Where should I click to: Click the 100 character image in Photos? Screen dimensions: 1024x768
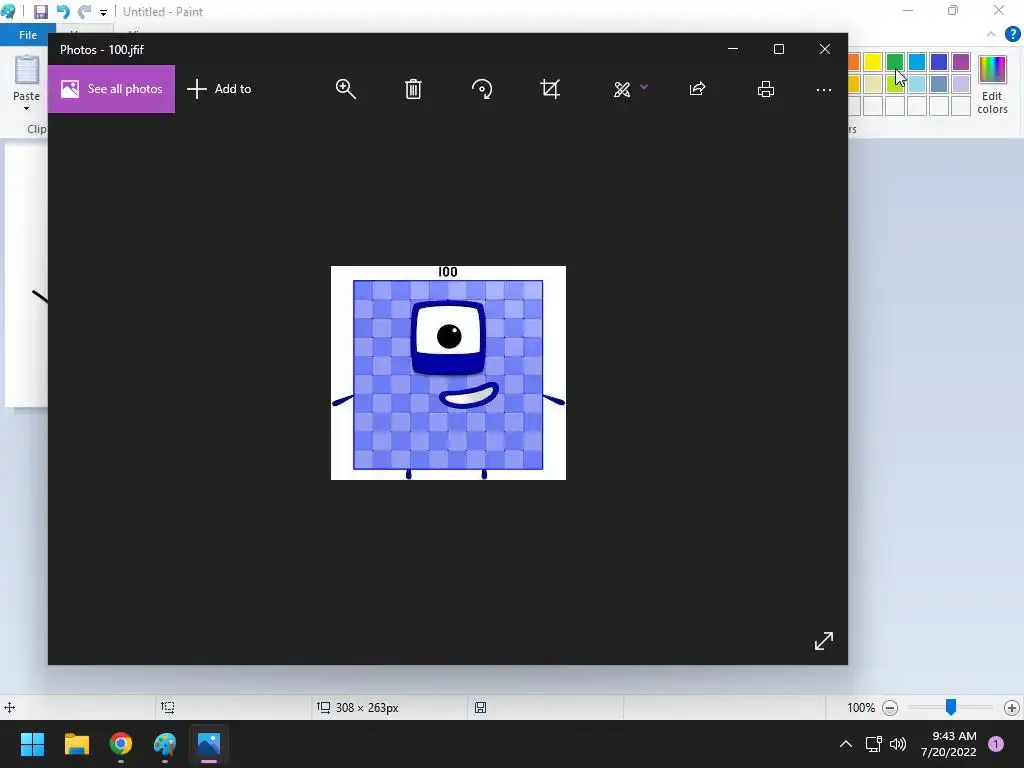click(x=448, y=373)
